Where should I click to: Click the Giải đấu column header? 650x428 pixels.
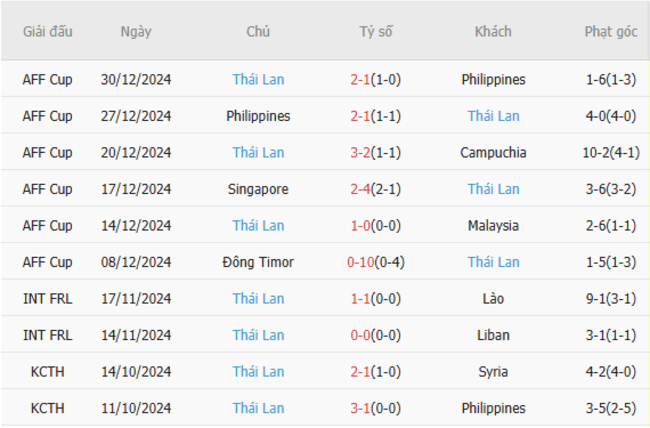48,32
